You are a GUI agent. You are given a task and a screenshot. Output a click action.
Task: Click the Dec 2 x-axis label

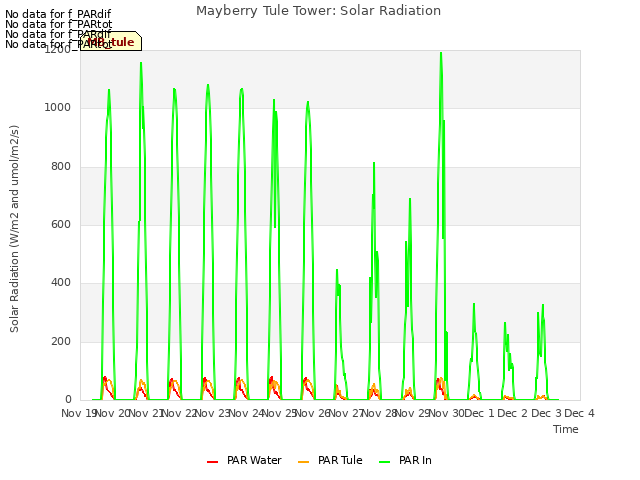coord(513,413)
